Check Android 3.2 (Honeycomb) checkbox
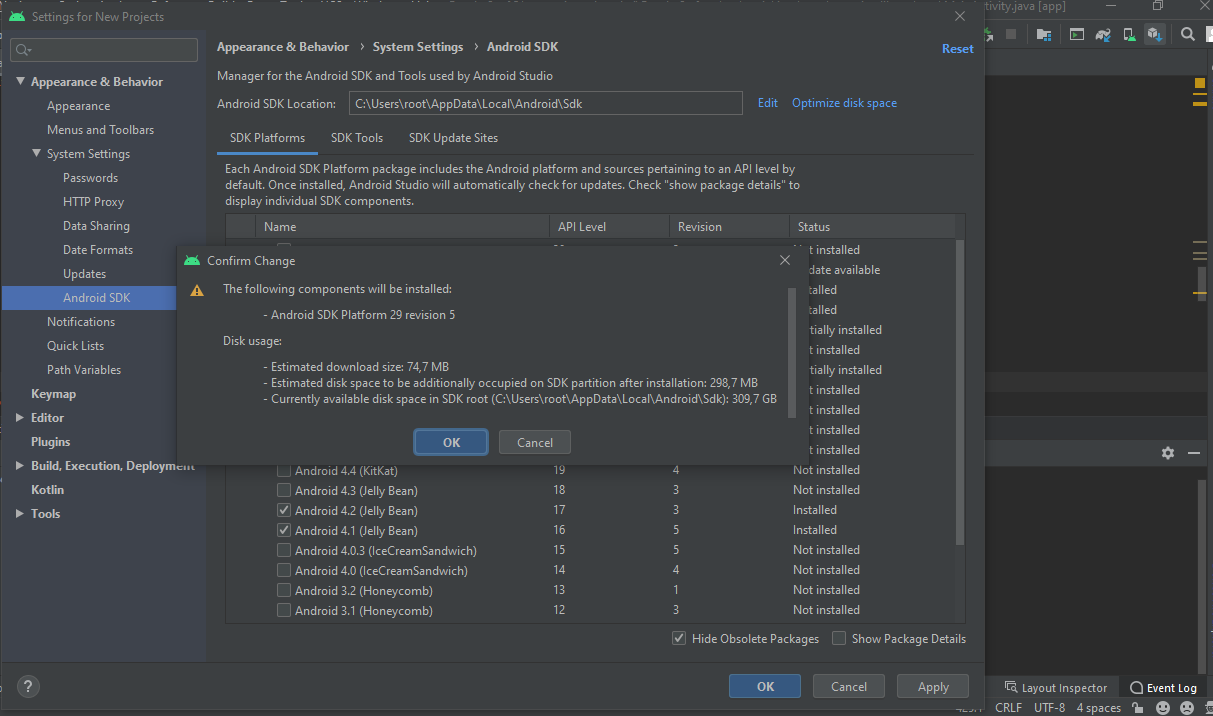The height and width of the screenshot is (716, 1213). pos(284,590)
